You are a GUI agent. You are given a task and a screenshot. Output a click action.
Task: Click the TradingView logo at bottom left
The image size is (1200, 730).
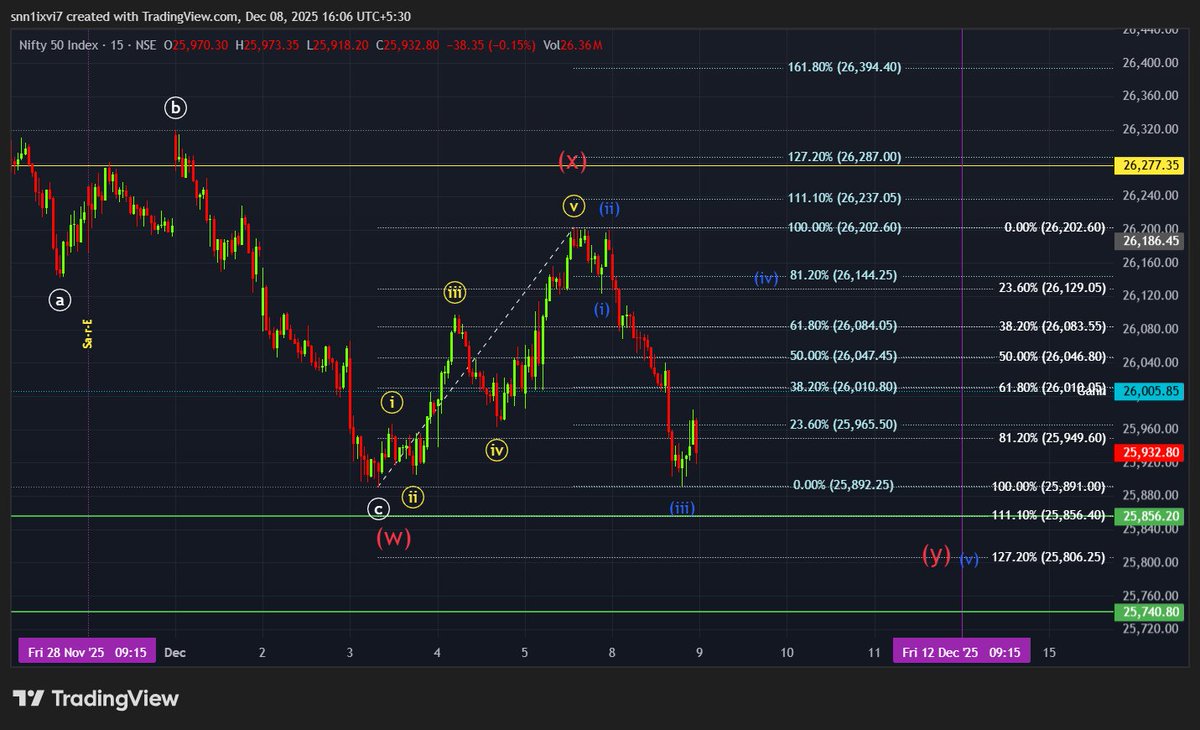(x=96, y=698)
